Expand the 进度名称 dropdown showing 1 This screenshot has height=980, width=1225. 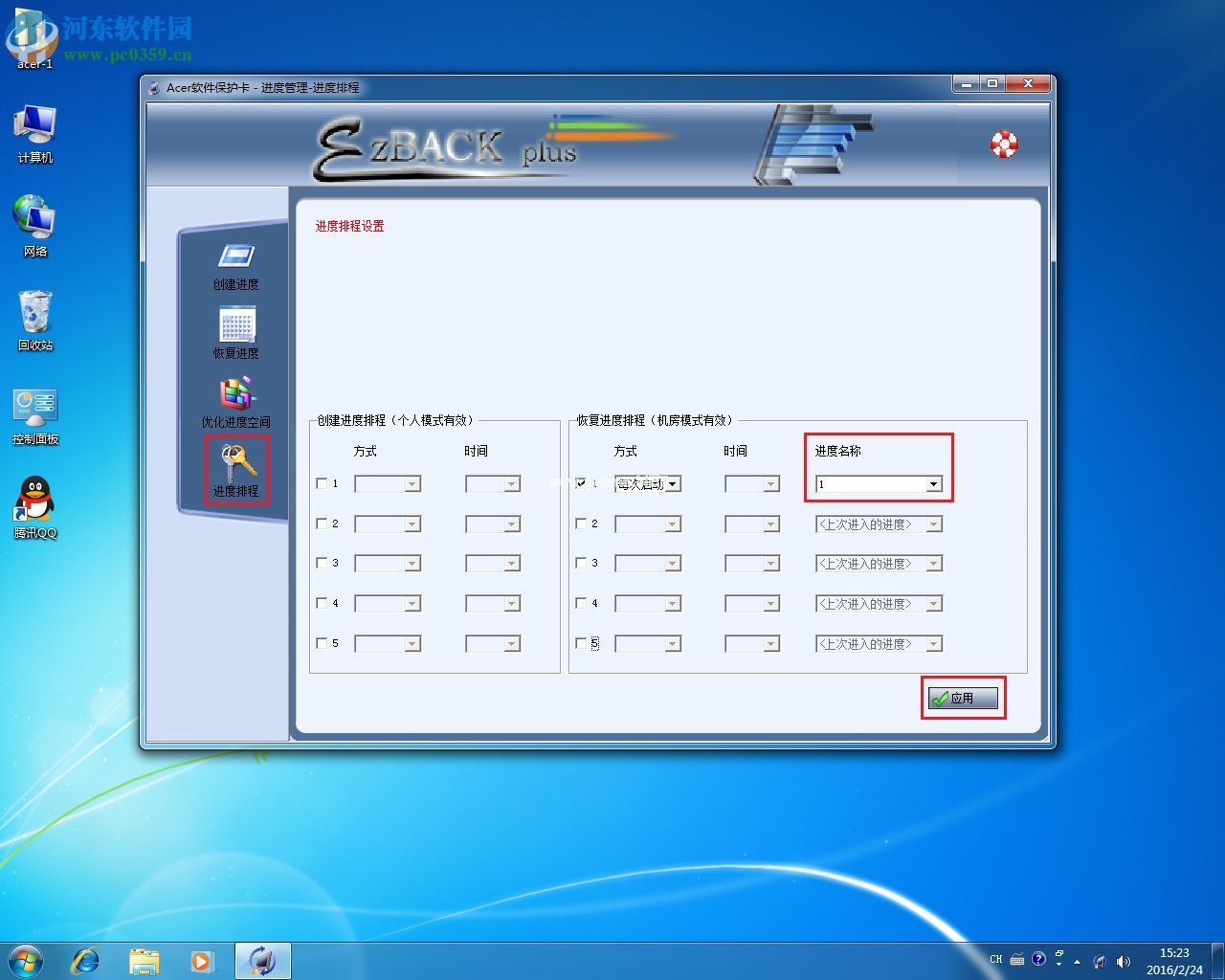(933, 484)
